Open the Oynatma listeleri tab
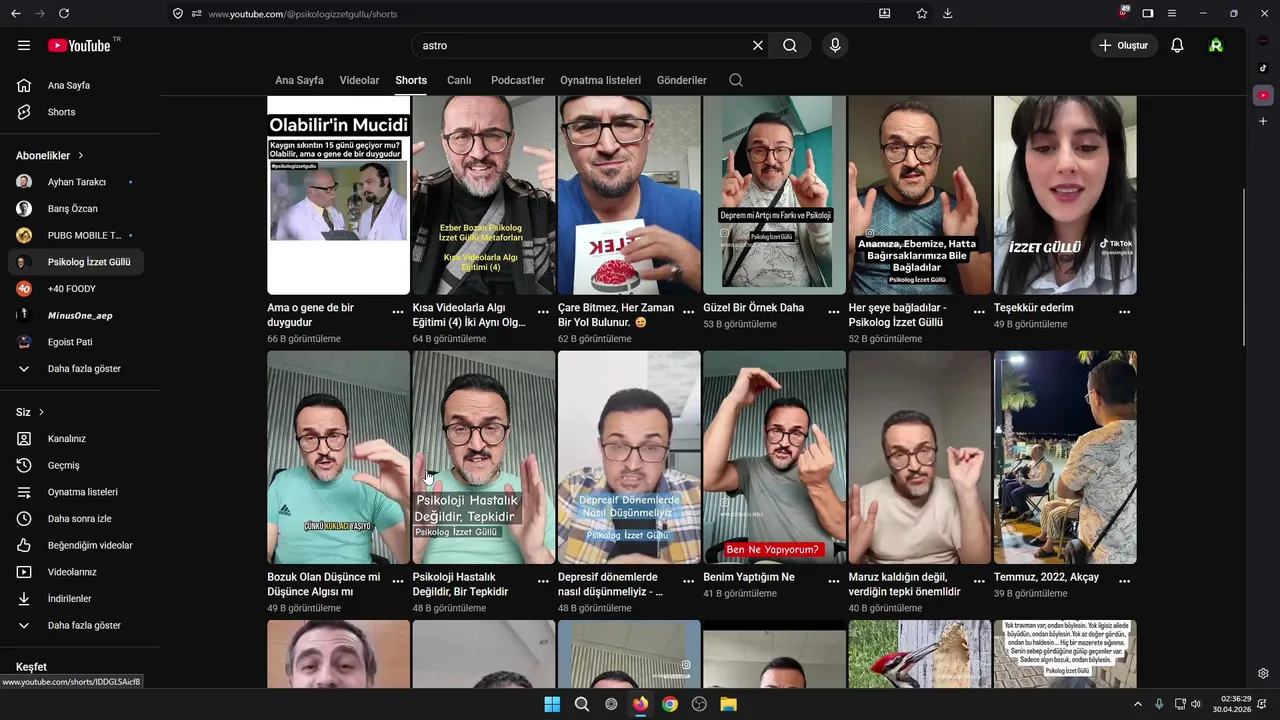This screenshot has height=720, width=1280. pos(600,80)
